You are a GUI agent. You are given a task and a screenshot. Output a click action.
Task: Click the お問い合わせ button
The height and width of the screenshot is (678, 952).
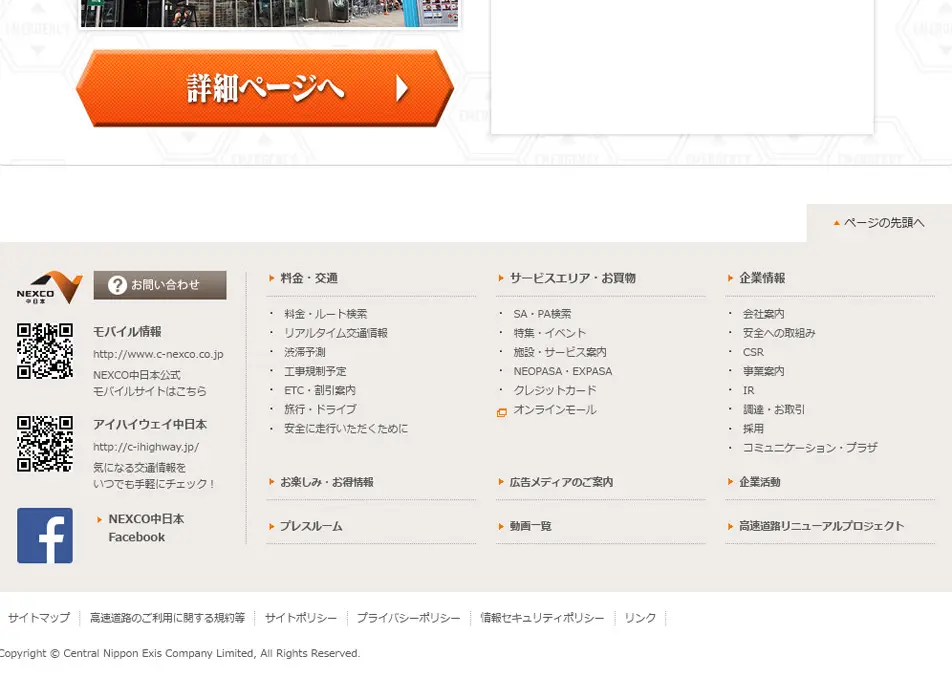pyautogui.click(x=160, y=285)
